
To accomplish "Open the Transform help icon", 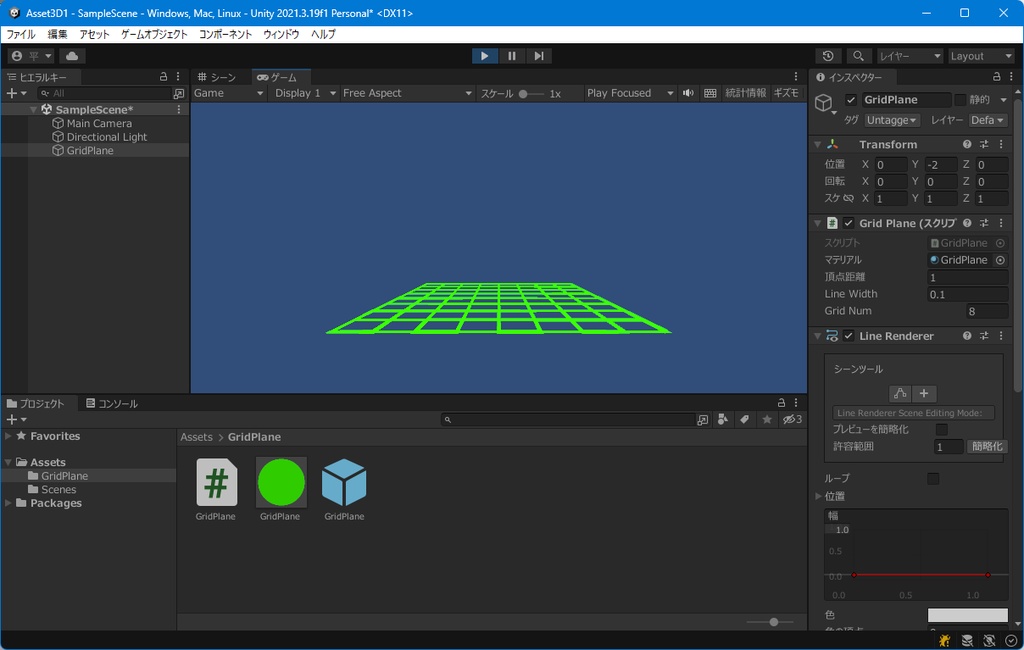I will click(967, 144).
